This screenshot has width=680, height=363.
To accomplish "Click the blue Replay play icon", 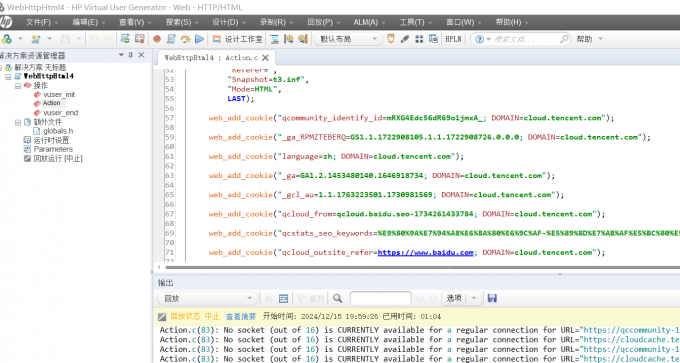I will coord(199,39).
